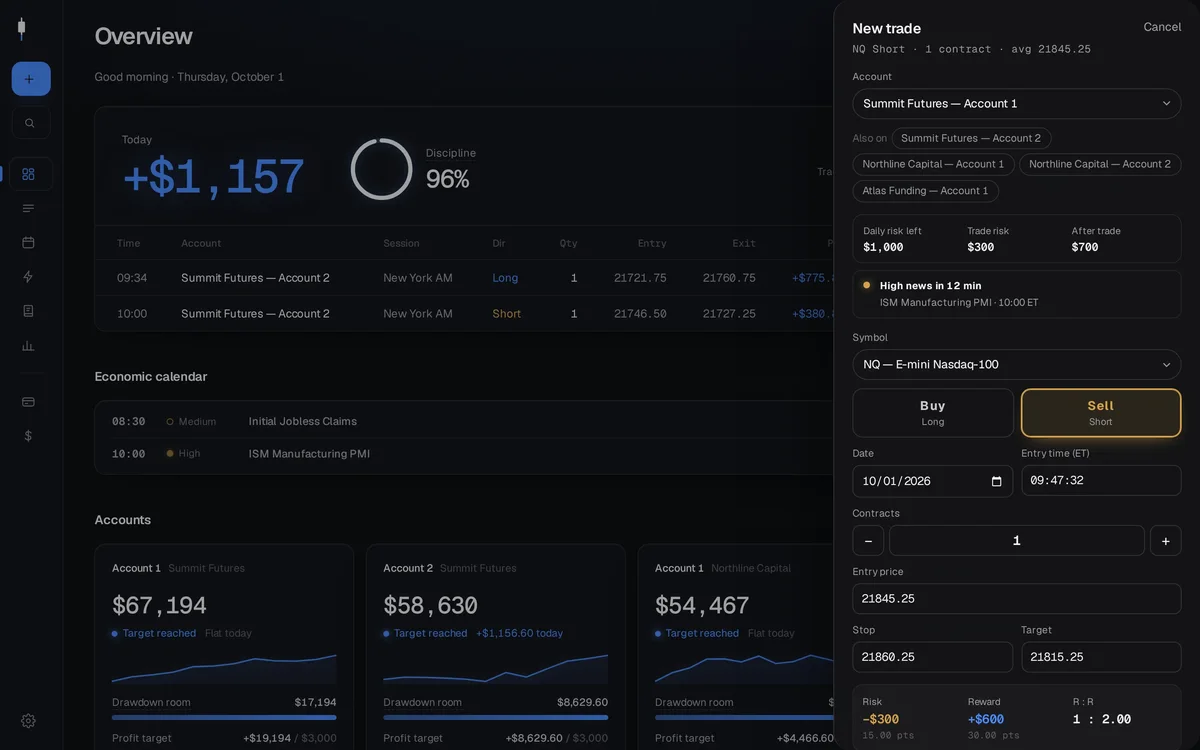This screenshot has width=1200, height=750.
Task: Add Northline Capital — Account 2 chip
Action: (1100, 164)
